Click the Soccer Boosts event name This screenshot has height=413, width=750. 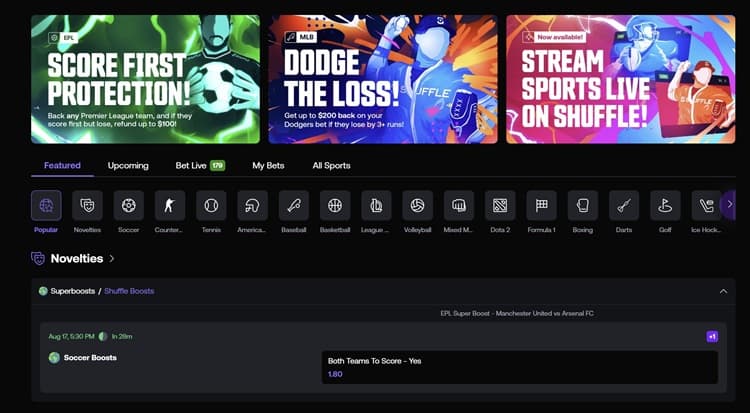pyautogui.click(x=90, y=357)
